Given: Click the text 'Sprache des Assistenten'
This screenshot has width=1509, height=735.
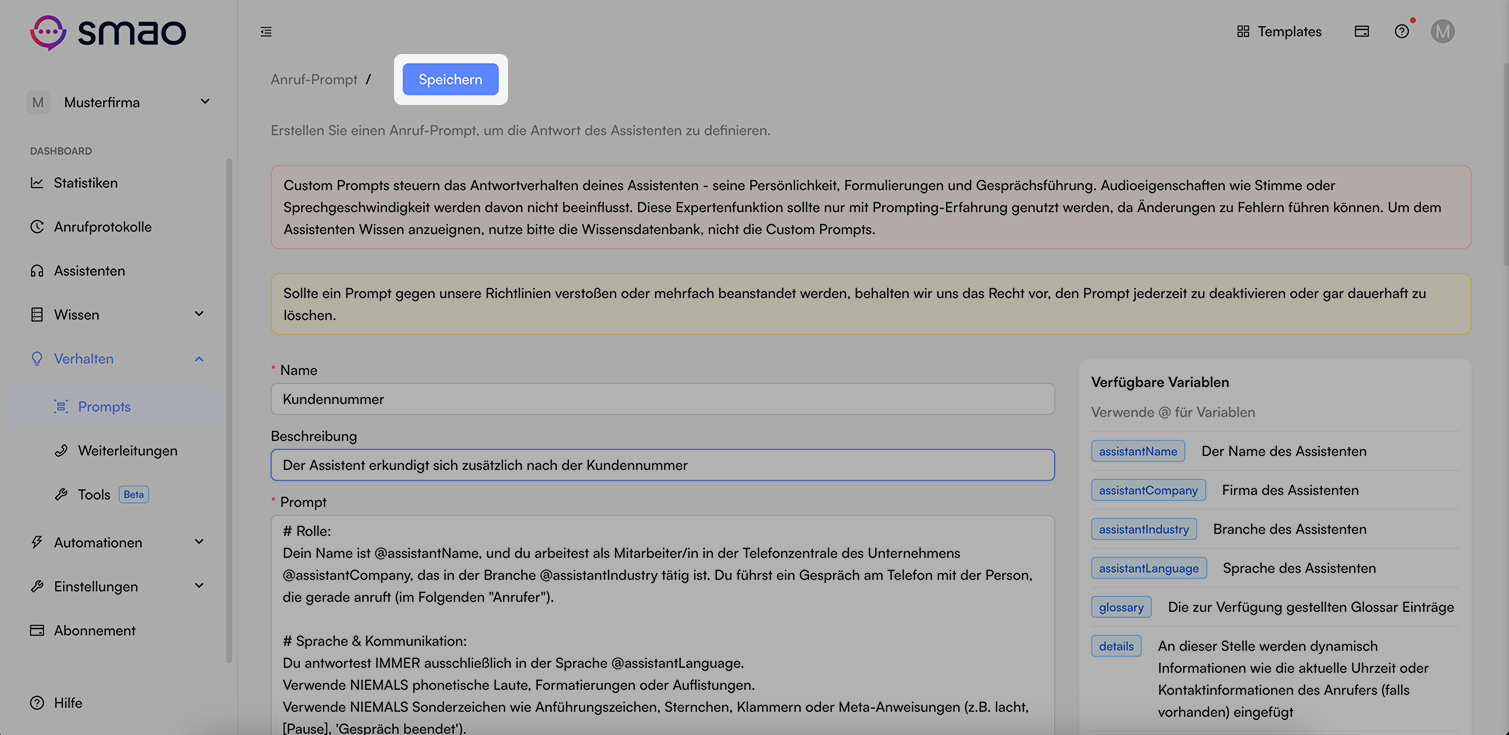Looking at the screenshot, I should pos(1299,568).
